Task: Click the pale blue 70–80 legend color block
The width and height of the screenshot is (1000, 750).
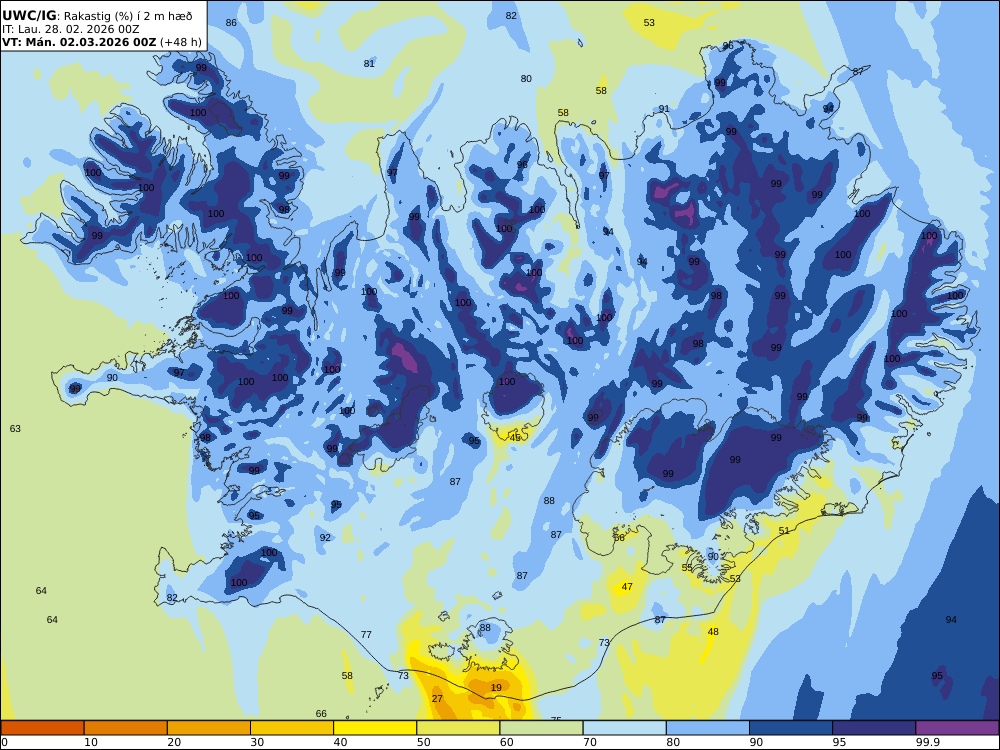Action: (624, 728)
